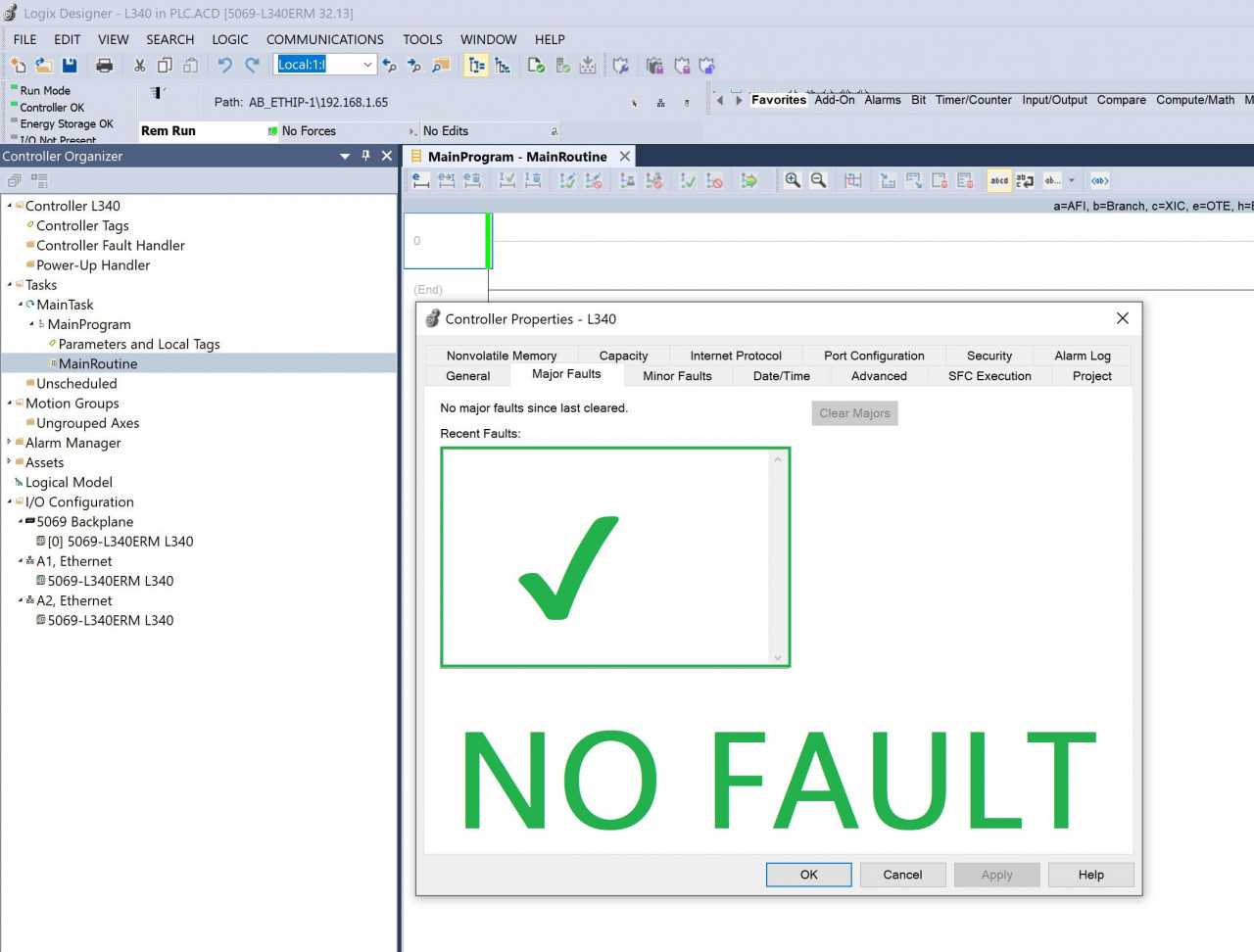Click the Cut scissors icon
This screenshot has width=1254, height=952.
(x=139, y=66)
